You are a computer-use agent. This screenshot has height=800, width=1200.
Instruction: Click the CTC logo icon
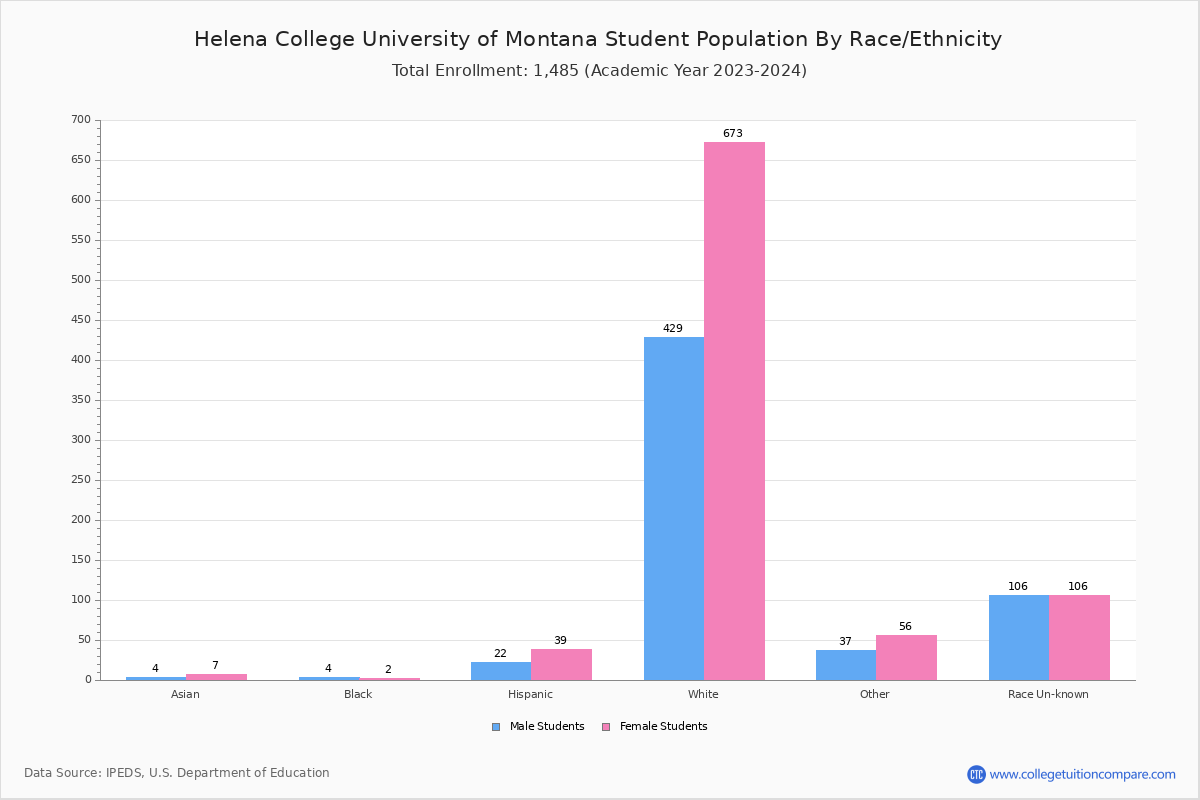point(976,774)
